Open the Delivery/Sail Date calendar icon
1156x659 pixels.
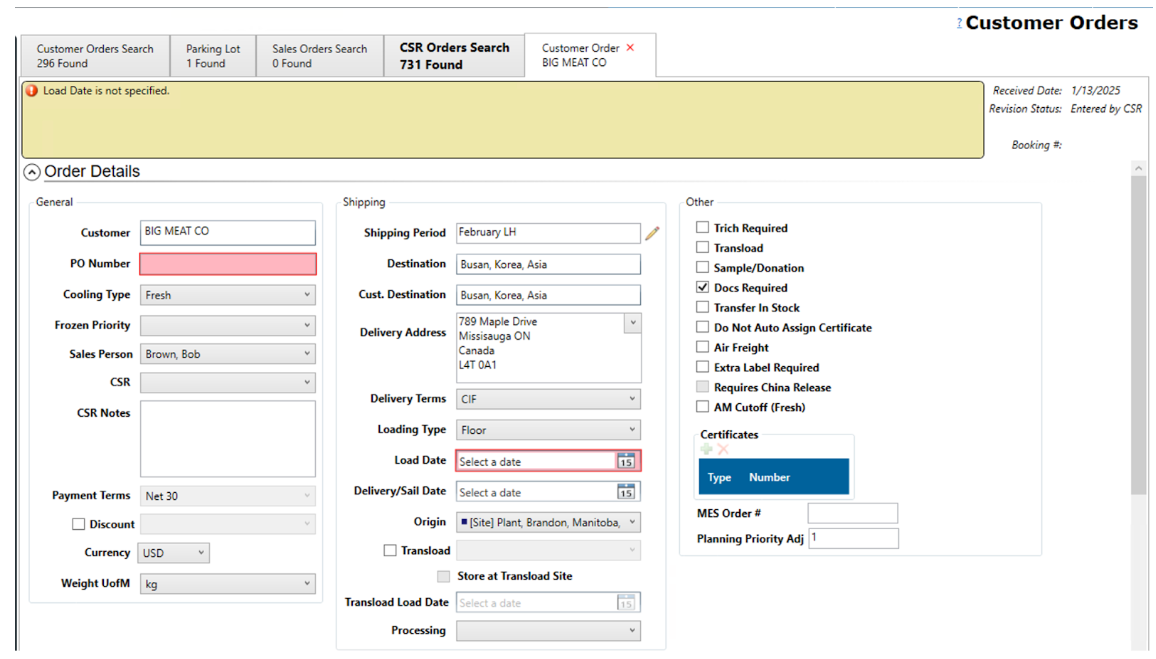click(x=626, y=492)
